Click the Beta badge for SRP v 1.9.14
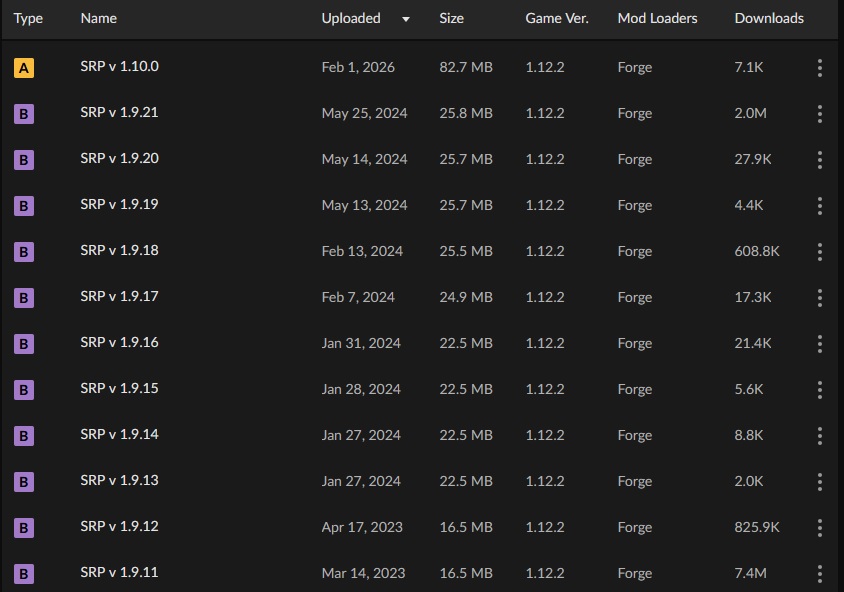 (24, 436)
